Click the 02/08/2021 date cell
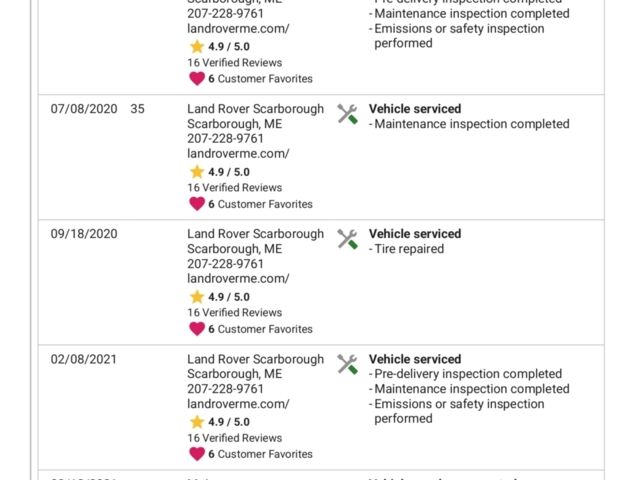This screenshot has width=640, height=480. click(84, 359)
